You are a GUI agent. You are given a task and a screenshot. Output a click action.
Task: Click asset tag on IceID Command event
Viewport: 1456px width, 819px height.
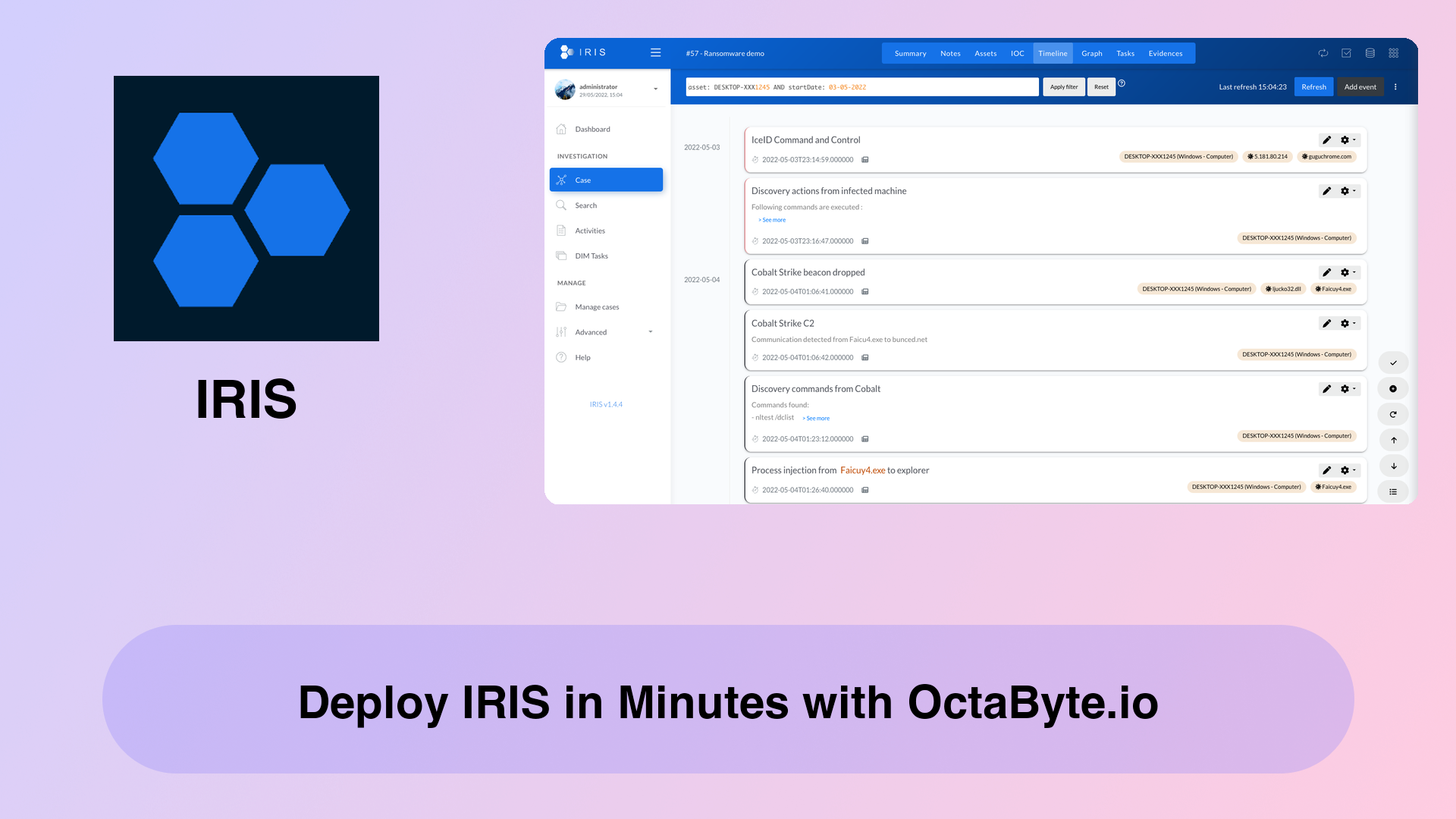pos(1178,157)
